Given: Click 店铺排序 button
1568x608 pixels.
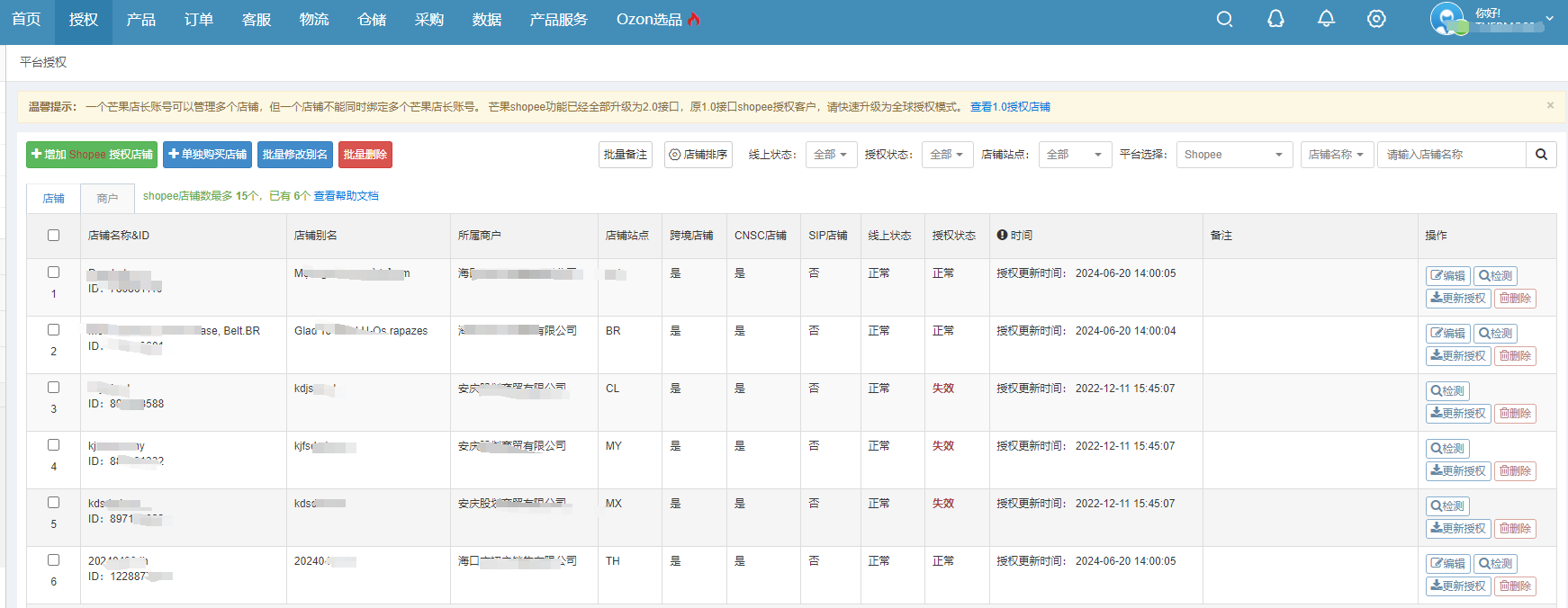Looking at the screenshot, I should tap(698, 155).
